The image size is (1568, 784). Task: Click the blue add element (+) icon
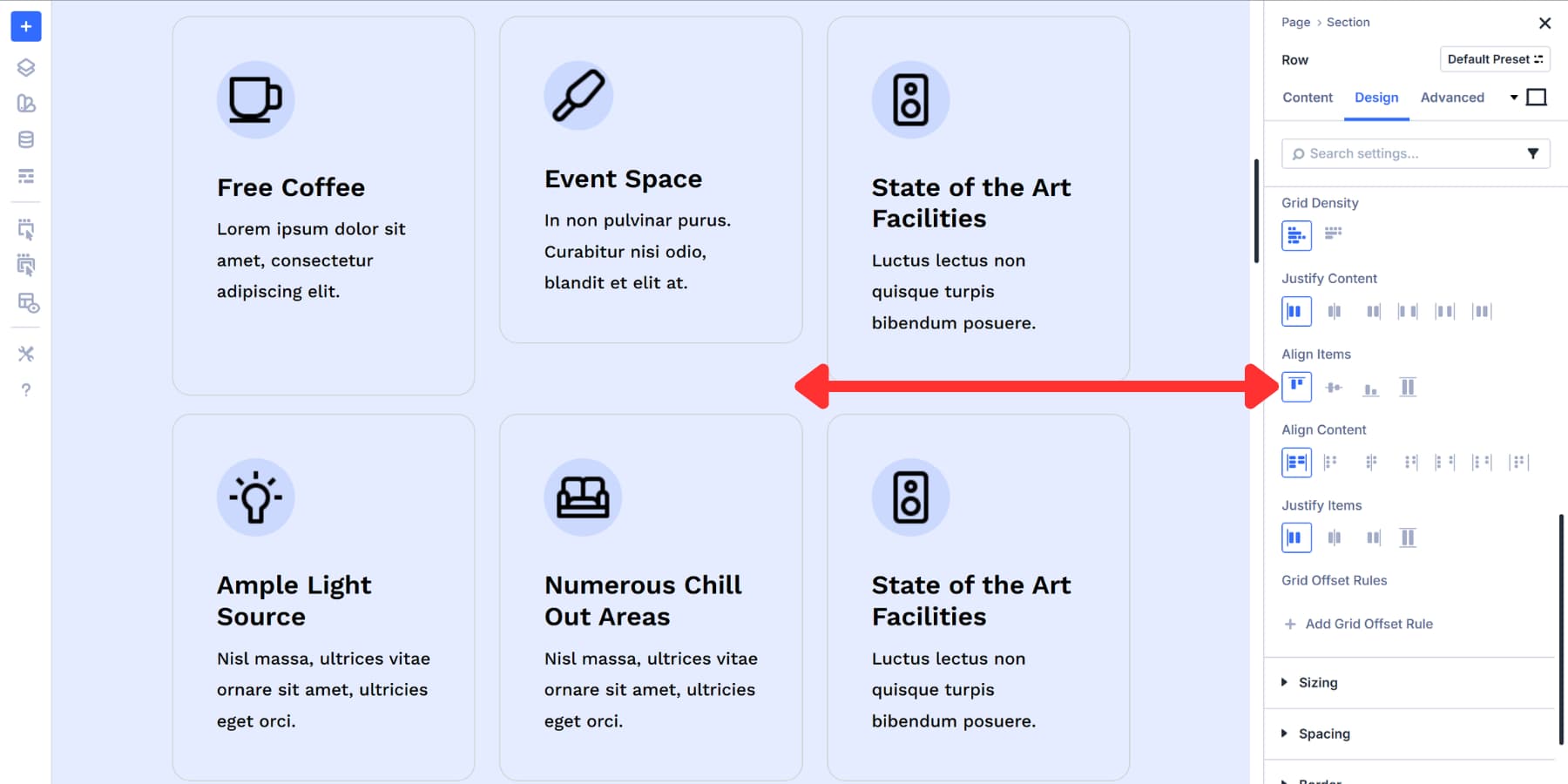(x=26, y=26)
